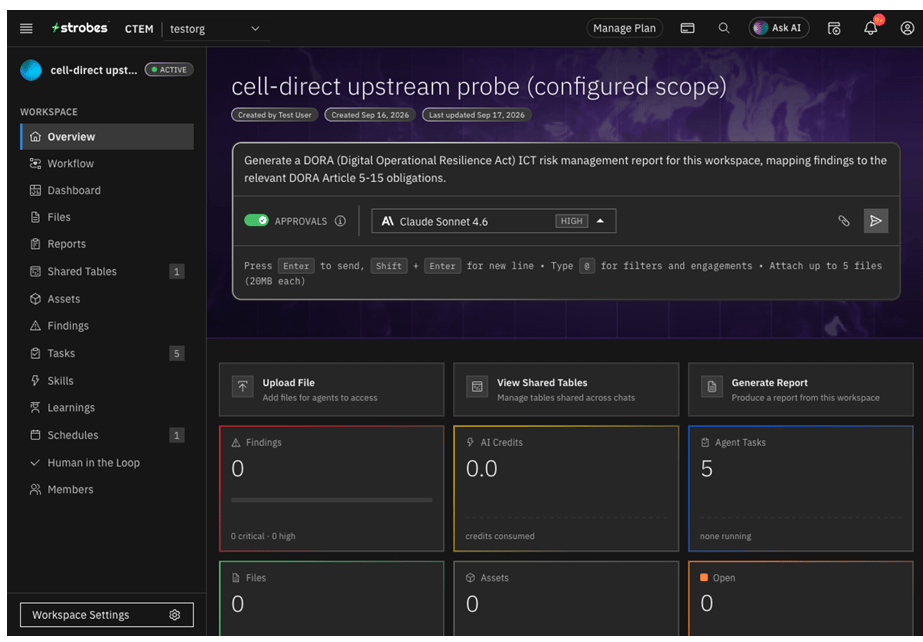Click the Shared Tables count badge

[176, 271]
